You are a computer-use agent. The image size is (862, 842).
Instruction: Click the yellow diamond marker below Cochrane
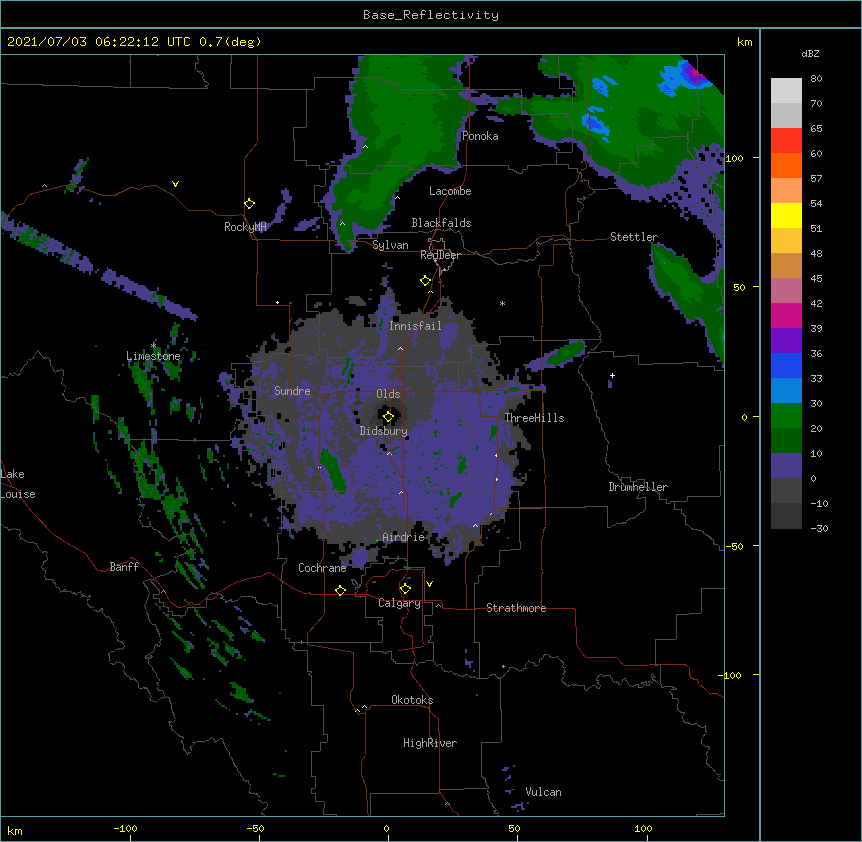click(340, 590)
